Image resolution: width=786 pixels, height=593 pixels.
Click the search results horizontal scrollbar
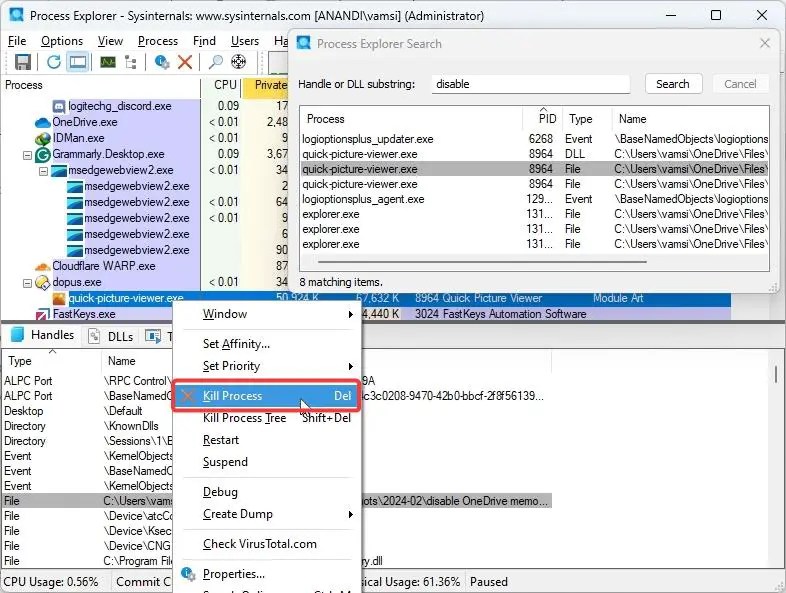pos(482,262)
